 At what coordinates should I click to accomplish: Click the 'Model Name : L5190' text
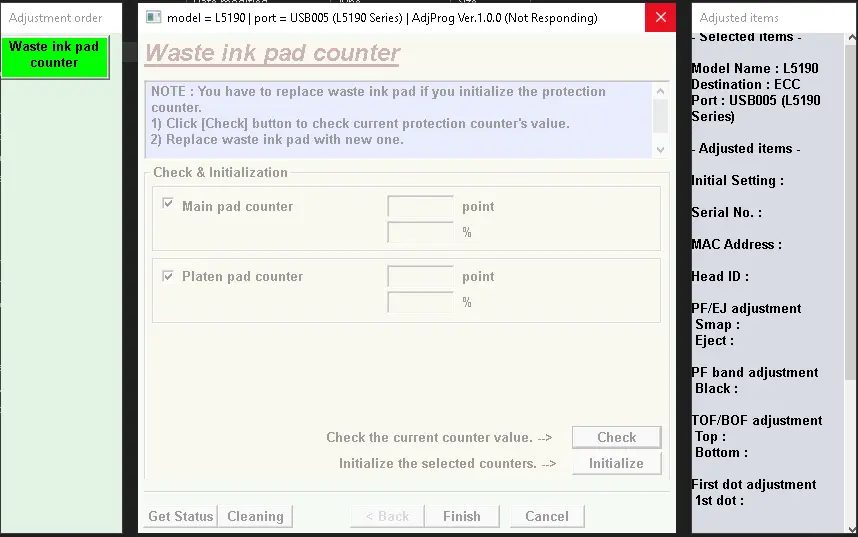click(x=755, y=68)
